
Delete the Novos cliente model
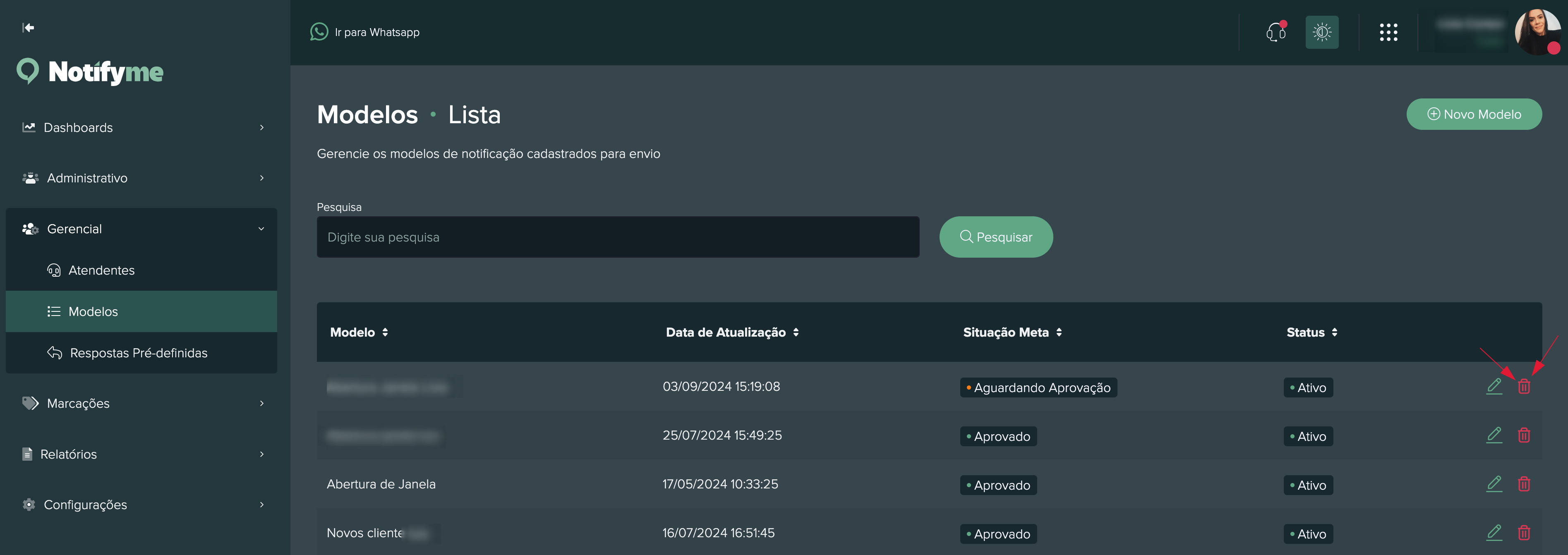[1524, 533]
